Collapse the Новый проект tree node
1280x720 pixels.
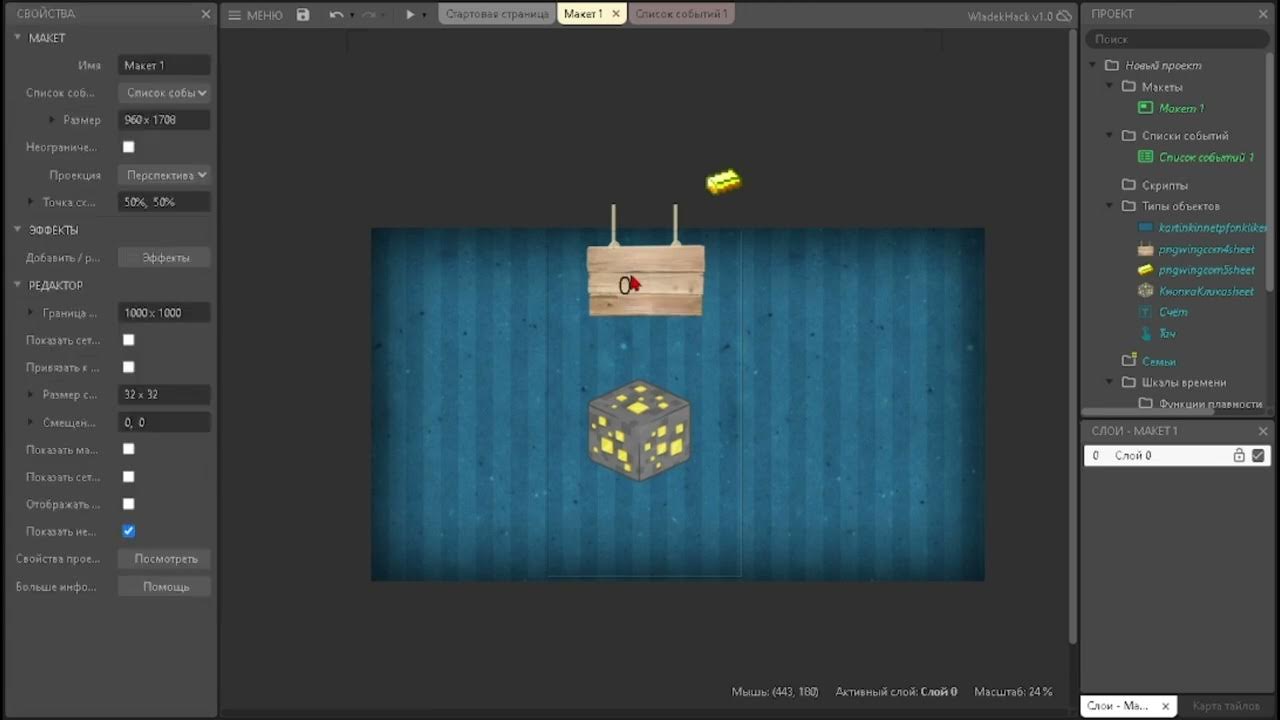pos(1093,65)
